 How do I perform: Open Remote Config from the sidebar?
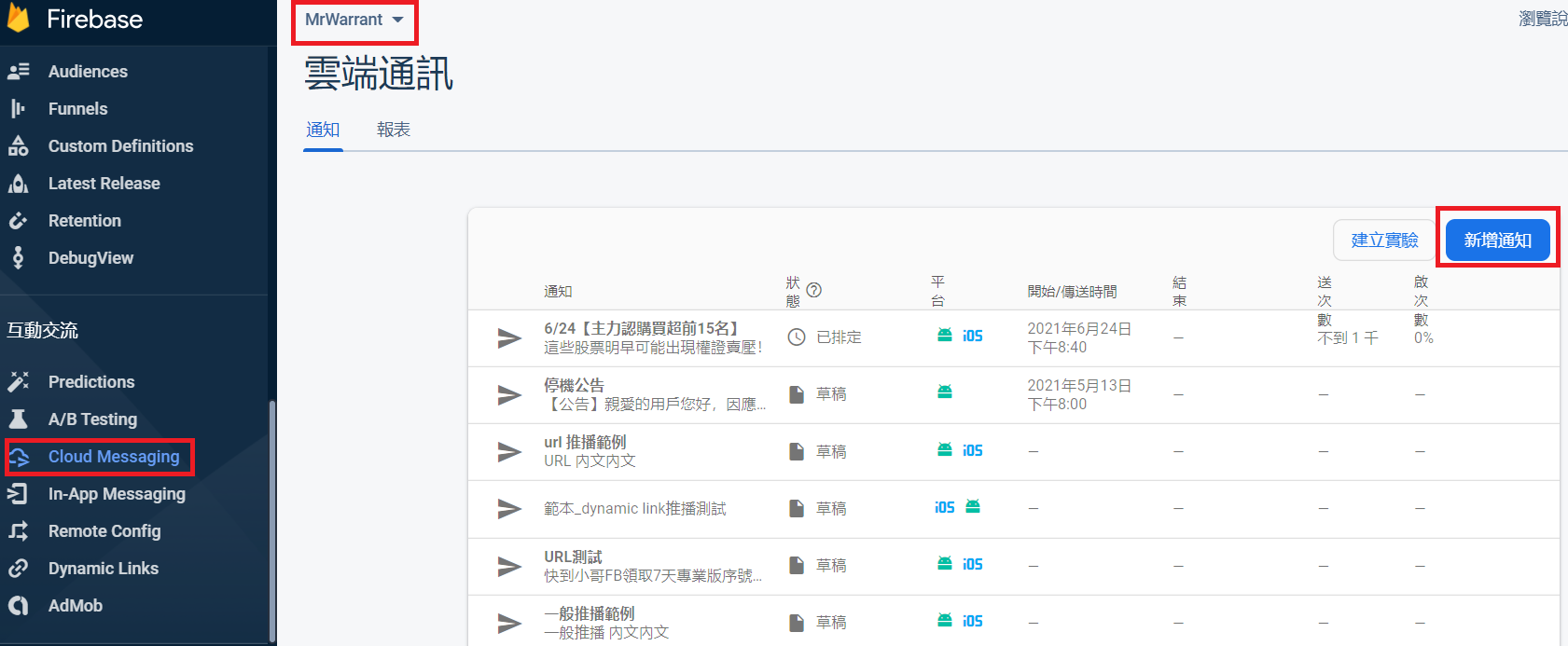coord(104,531)
